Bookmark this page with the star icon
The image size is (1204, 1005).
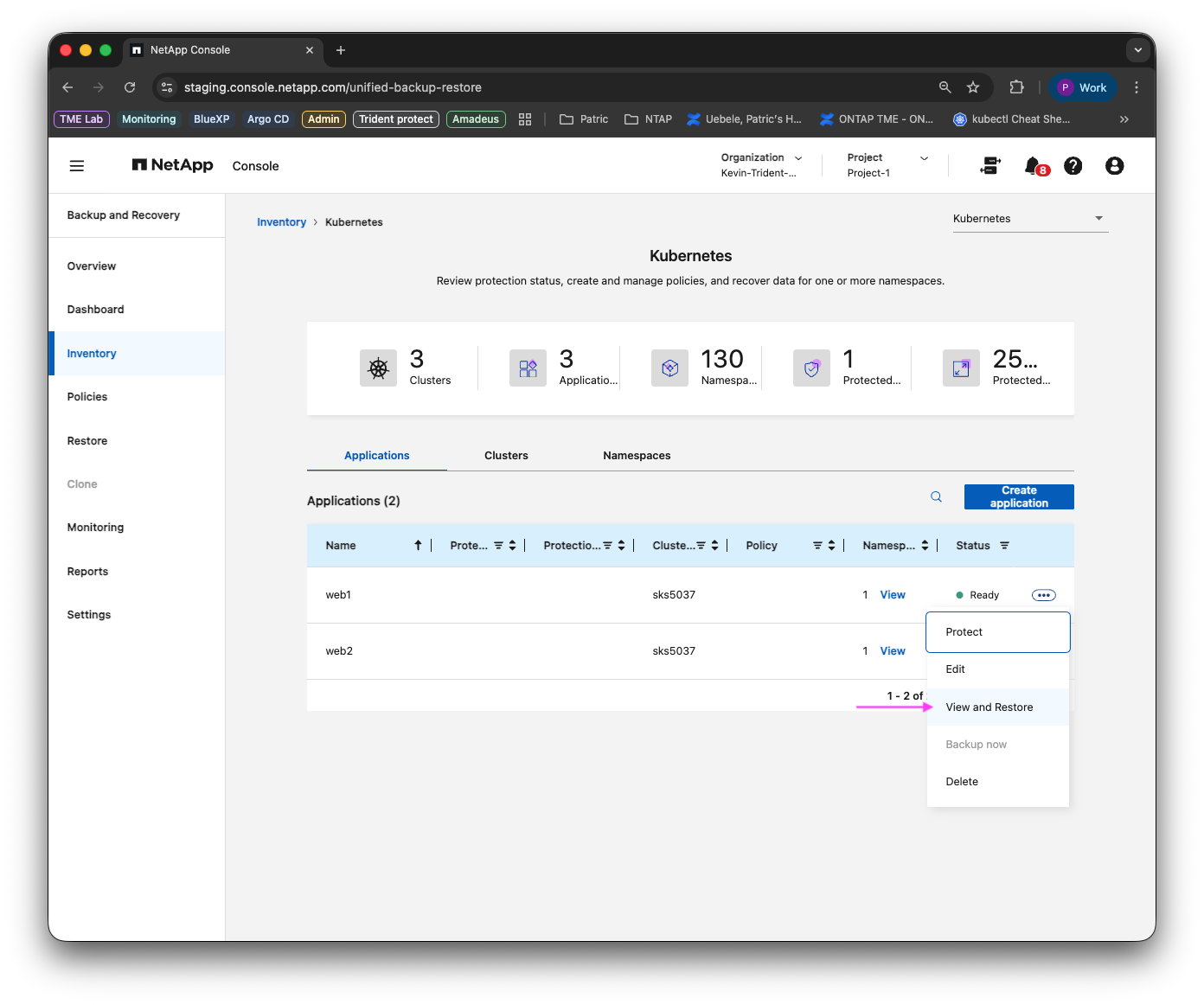click(973, 87)
